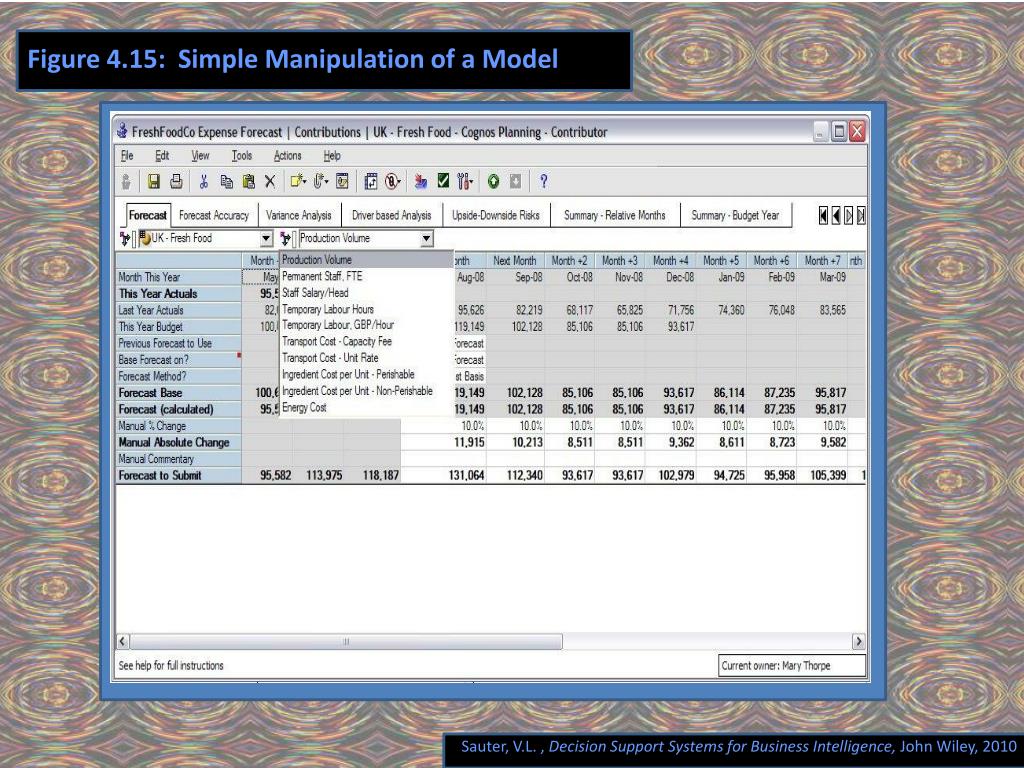Click the wrench and screwdriver toolbar icon
The height and width of the screenshot is (768, 1024).
465,182
